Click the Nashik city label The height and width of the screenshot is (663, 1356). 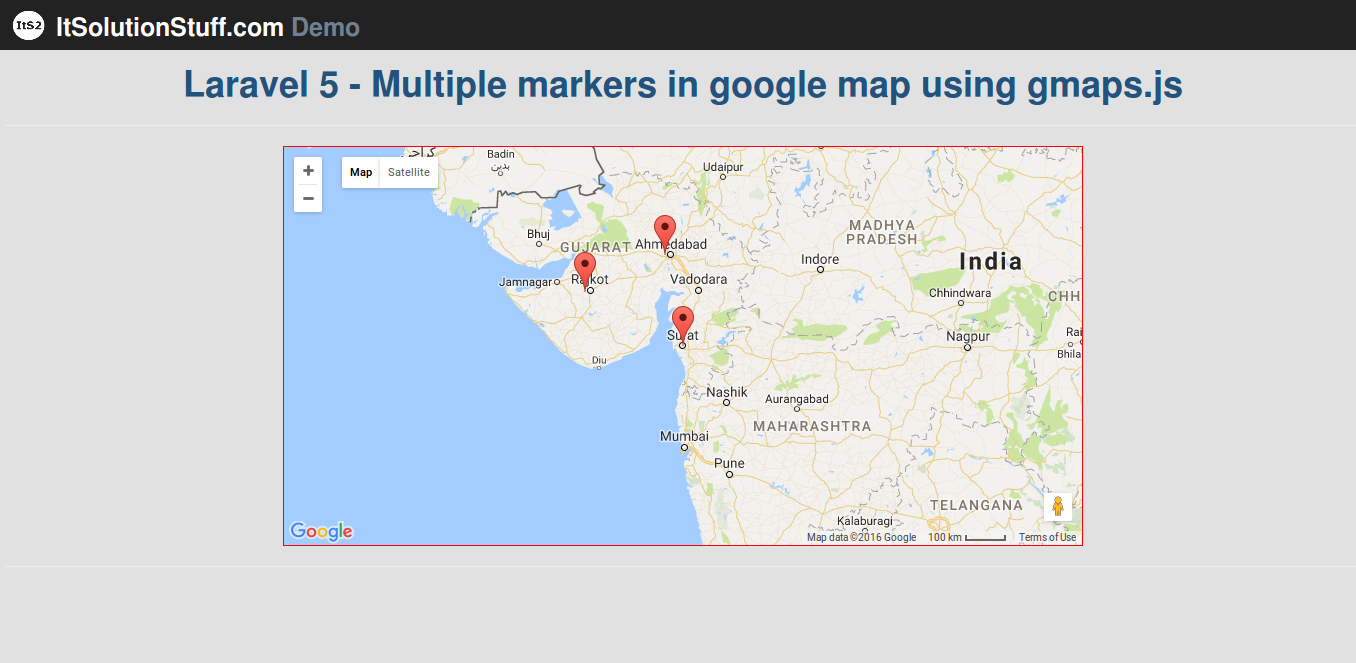tap(727, 392)
